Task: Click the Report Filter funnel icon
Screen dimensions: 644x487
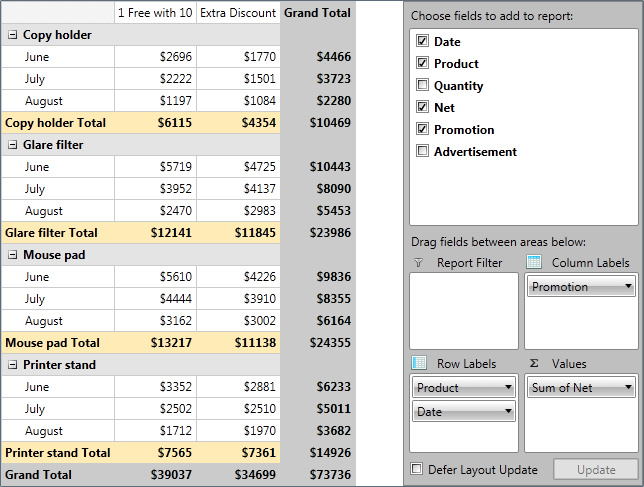Action: 419,263
